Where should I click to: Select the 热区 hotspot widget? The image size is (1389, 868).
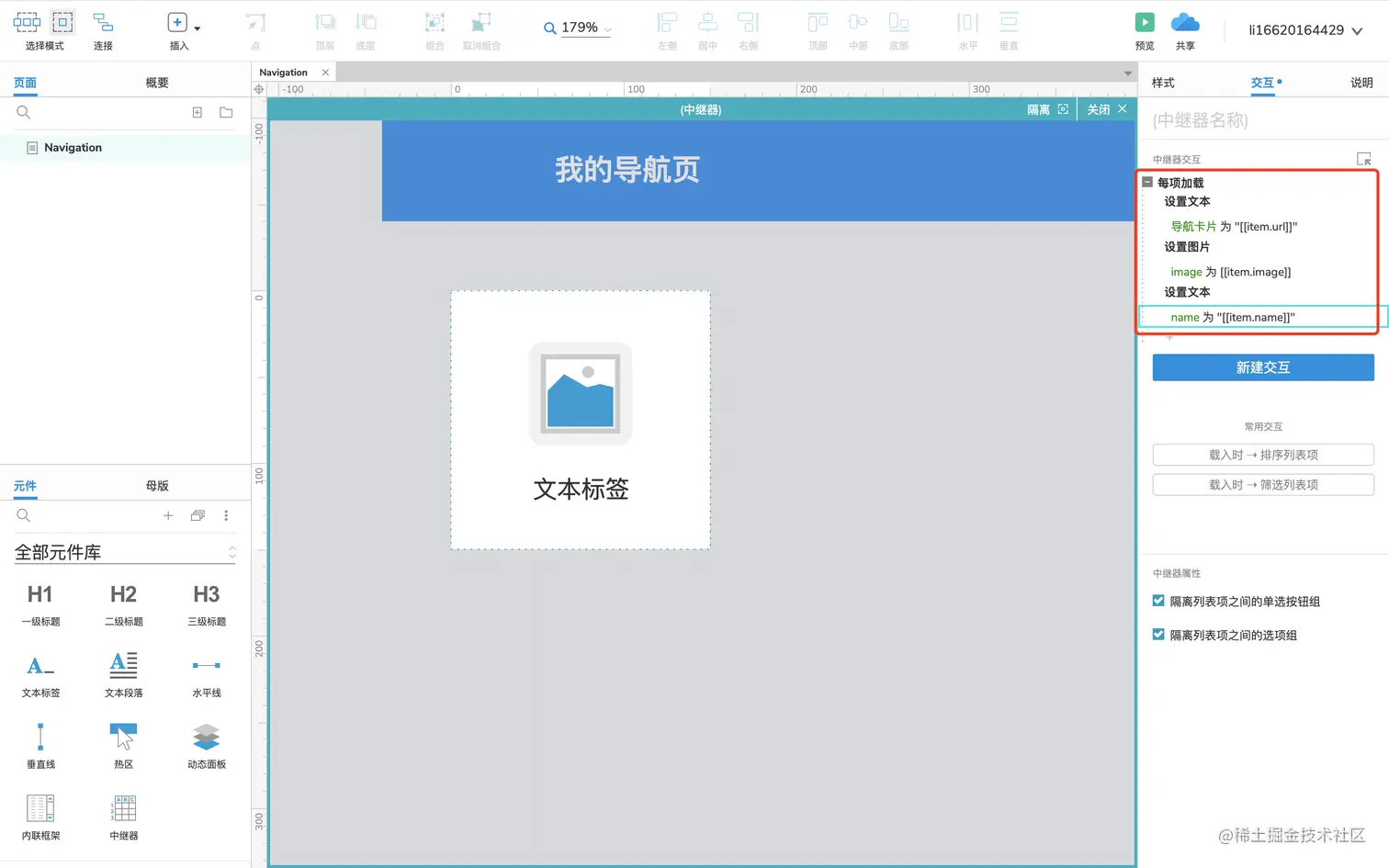[x=123, y=746]
